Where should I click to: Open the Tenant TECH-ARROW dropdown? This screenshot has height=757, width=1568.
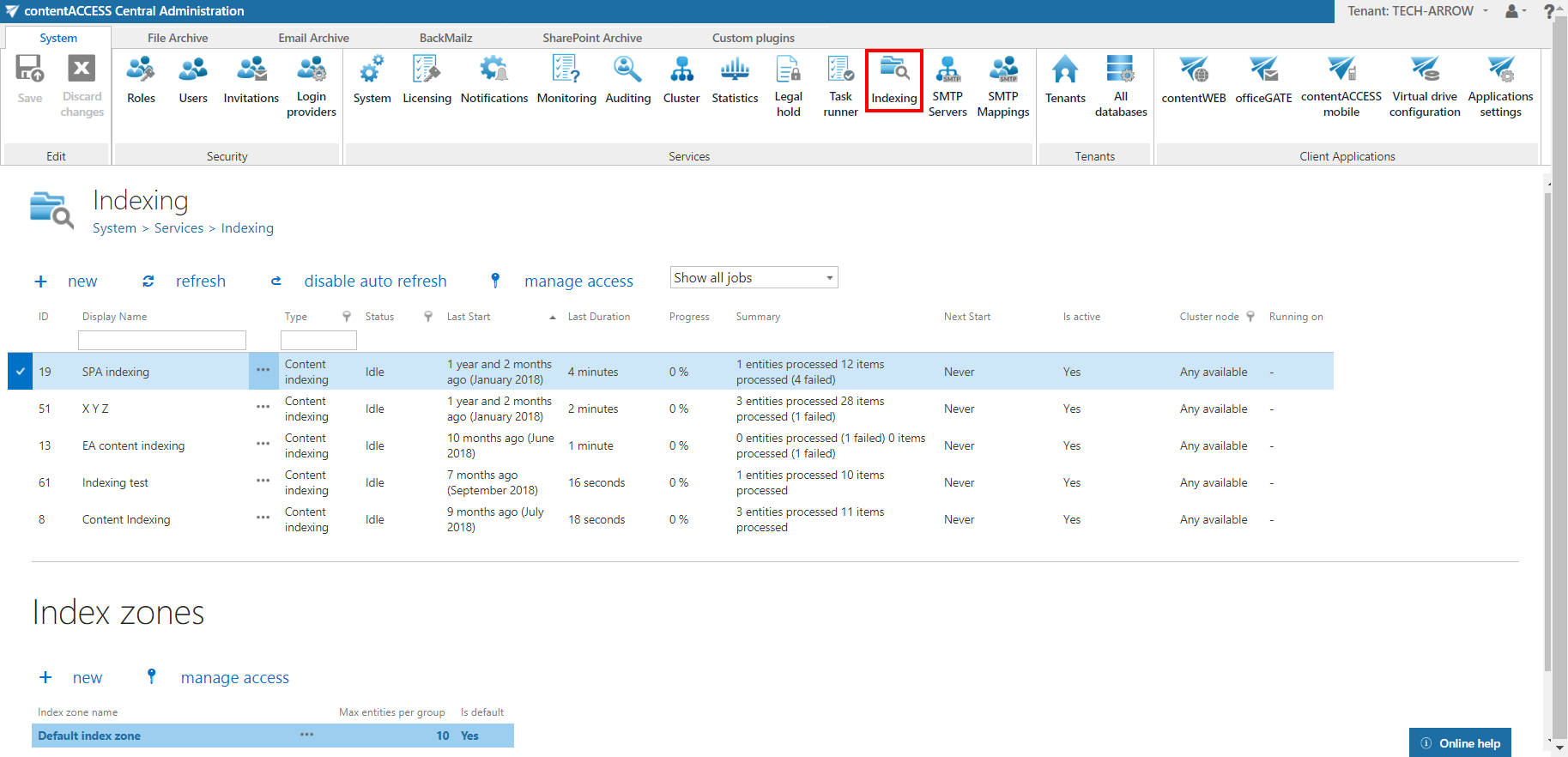pos(1418,11)
